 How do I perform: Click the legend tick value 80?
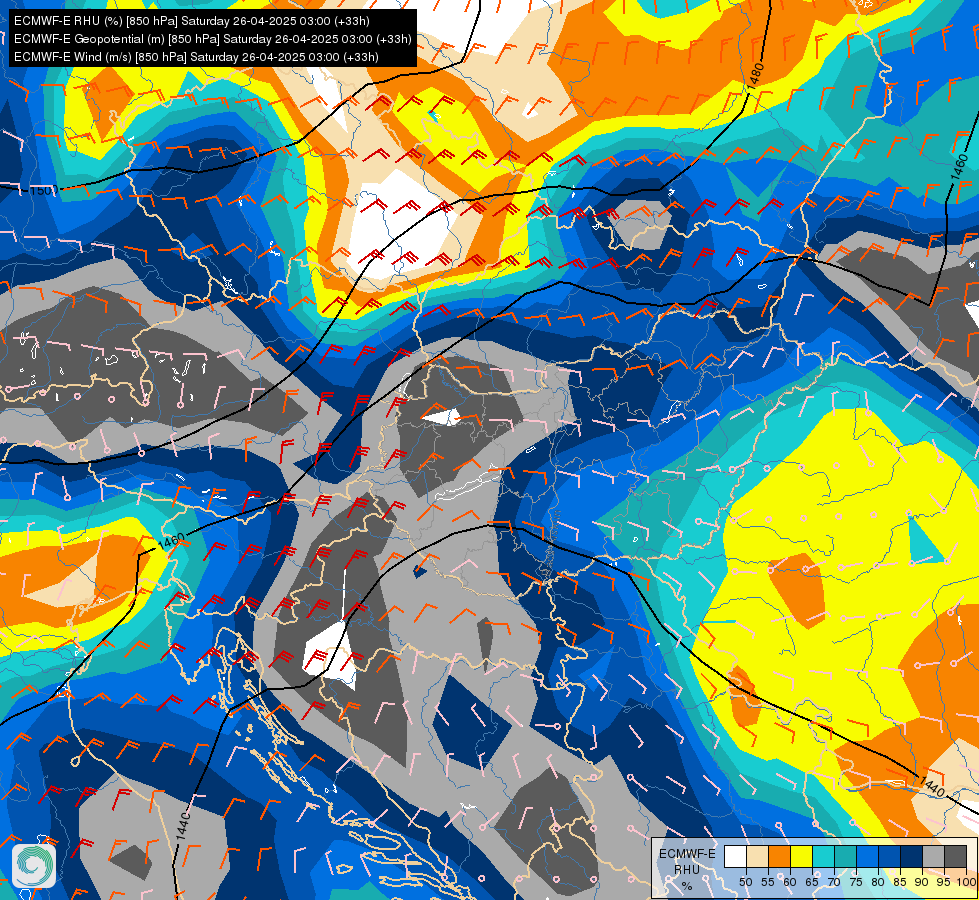(878, 882)
